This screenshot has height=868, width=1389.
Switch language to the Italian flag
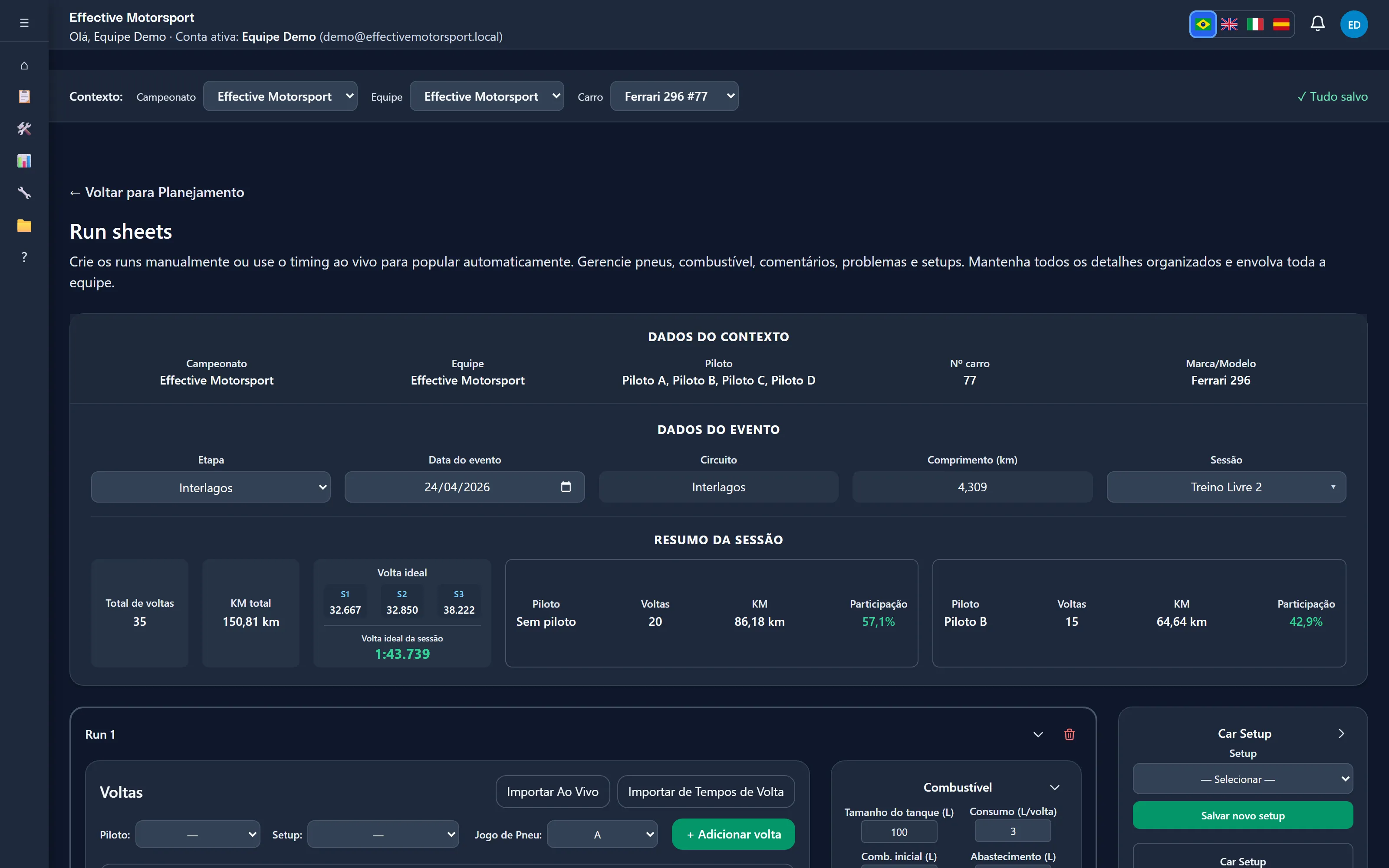(x=1255, y=24)
